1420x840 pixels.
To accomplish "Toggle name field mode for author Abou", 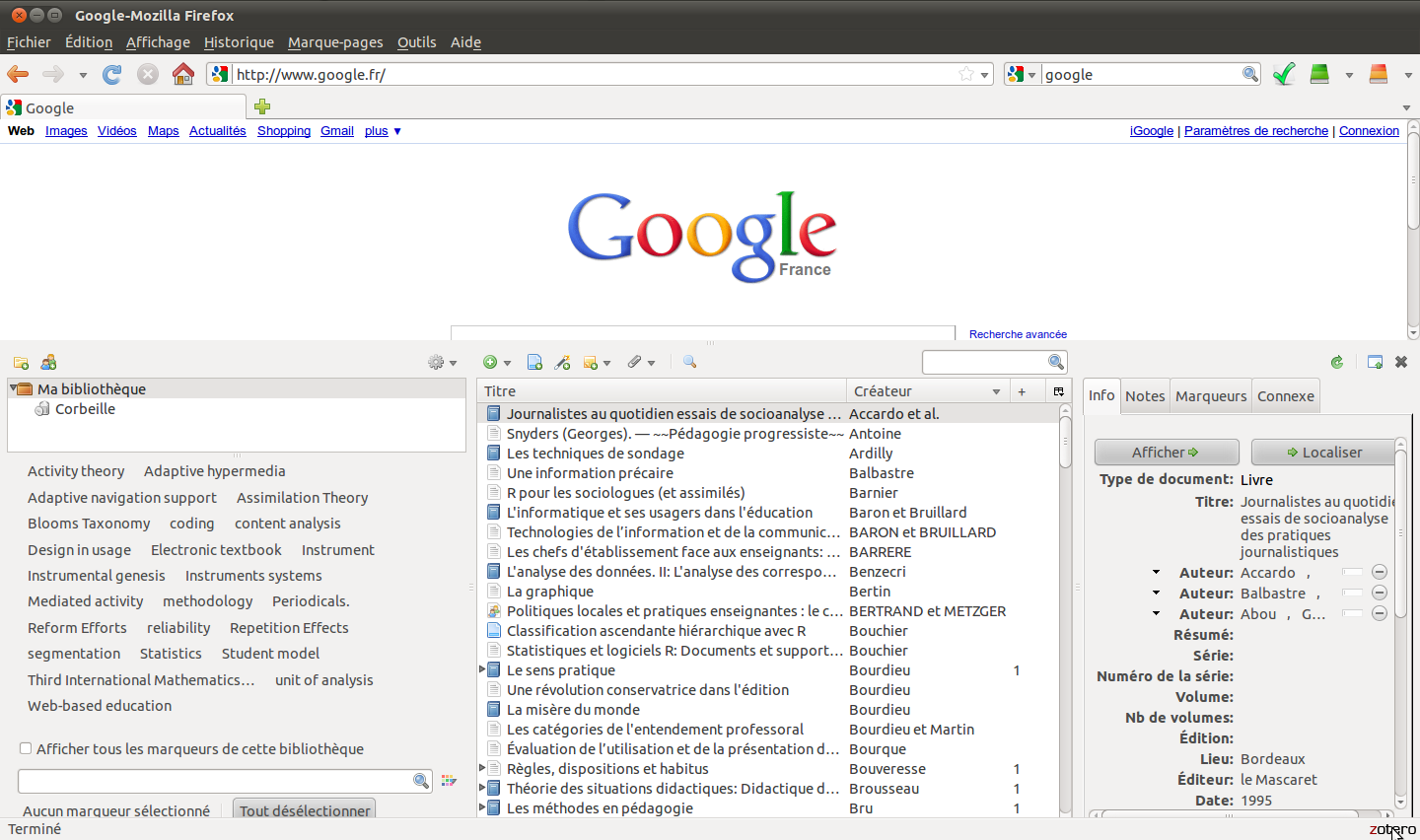I will (x=1352, y=614).
